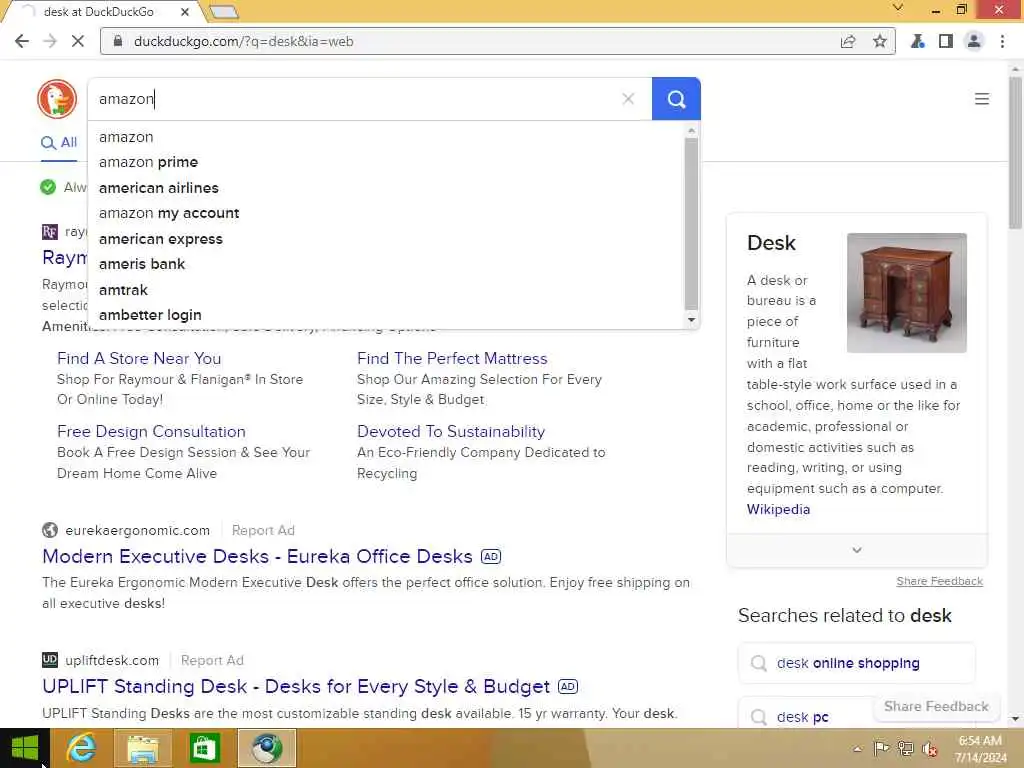Open 'Devoted To Sustainability' link
Viewport: 1024px width, 768px height.
pyautogui.click(x=451, y=432)
